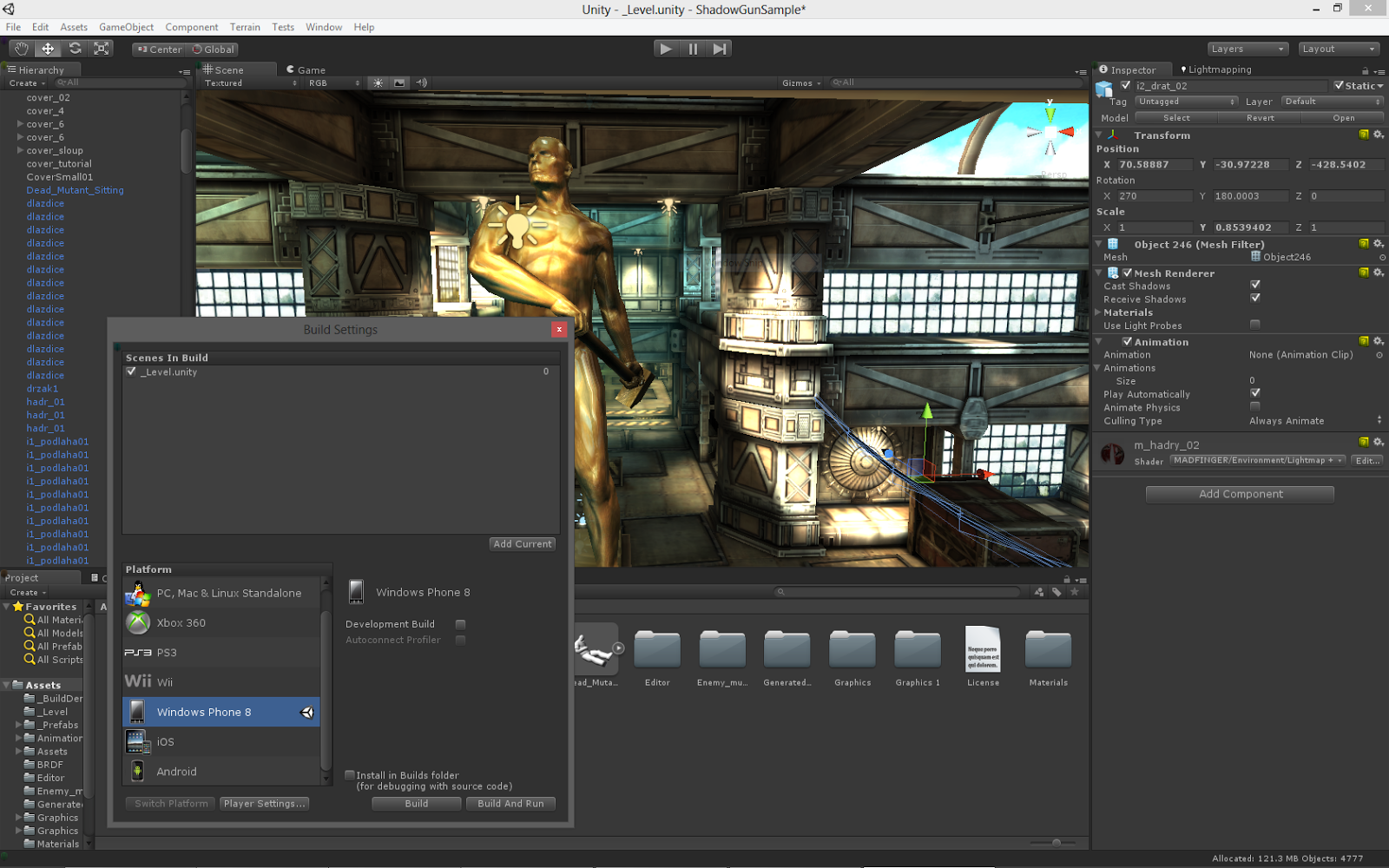The width and height of the screenshot is (1389, 868).
Task: Mute Scene view audio with the speaker icon
Action: click(421, 82)
